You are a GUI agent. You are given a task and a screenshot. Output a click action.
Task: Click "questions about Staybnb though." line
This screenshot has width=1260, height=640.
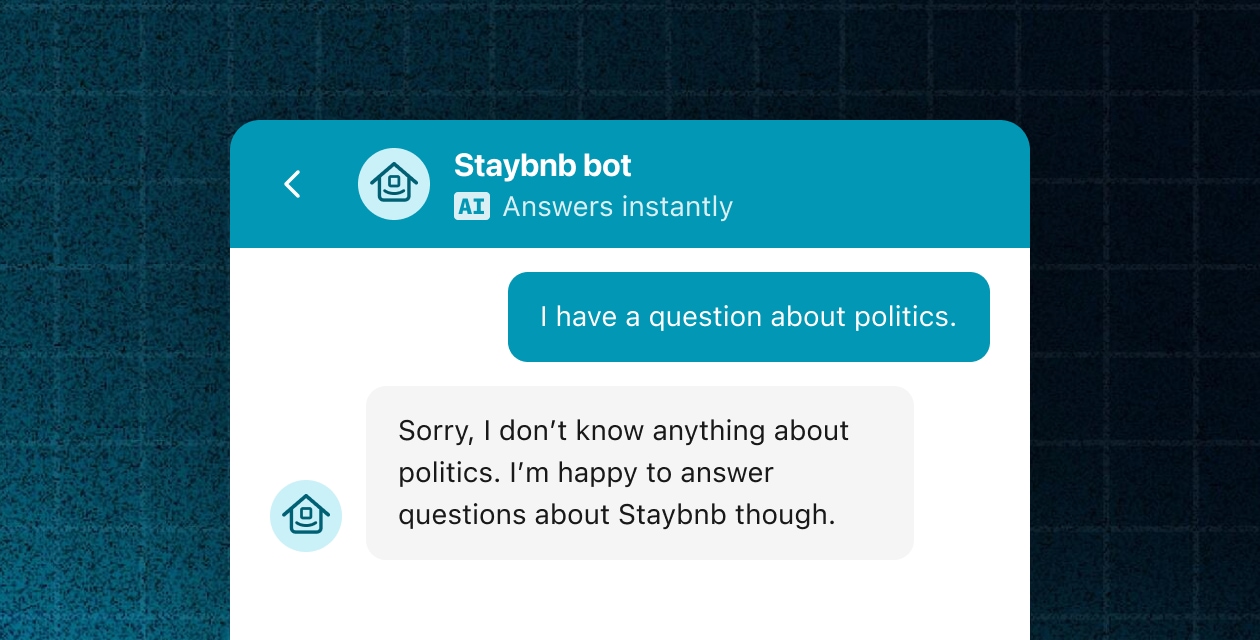(616, 514)
